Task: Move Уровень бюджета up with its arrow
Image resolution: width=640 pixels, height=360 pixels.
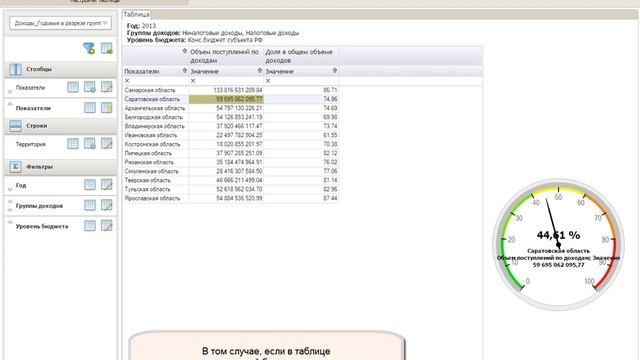Action: coord(10,222)
